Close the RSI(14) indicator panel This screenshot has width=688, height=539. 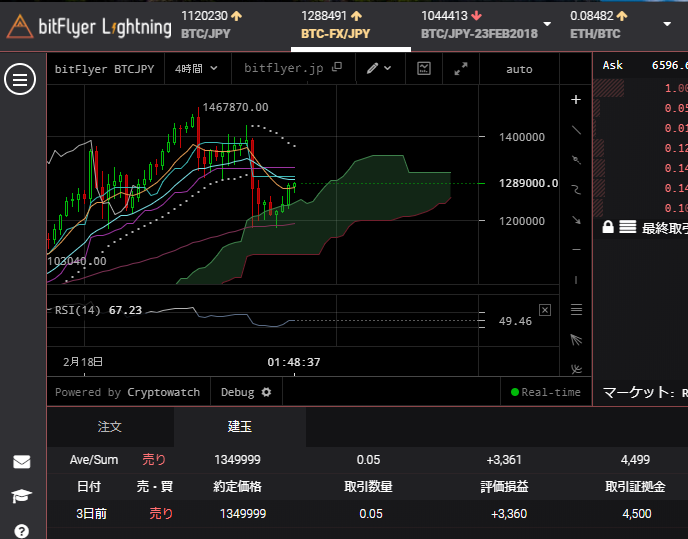coord(545,310)
